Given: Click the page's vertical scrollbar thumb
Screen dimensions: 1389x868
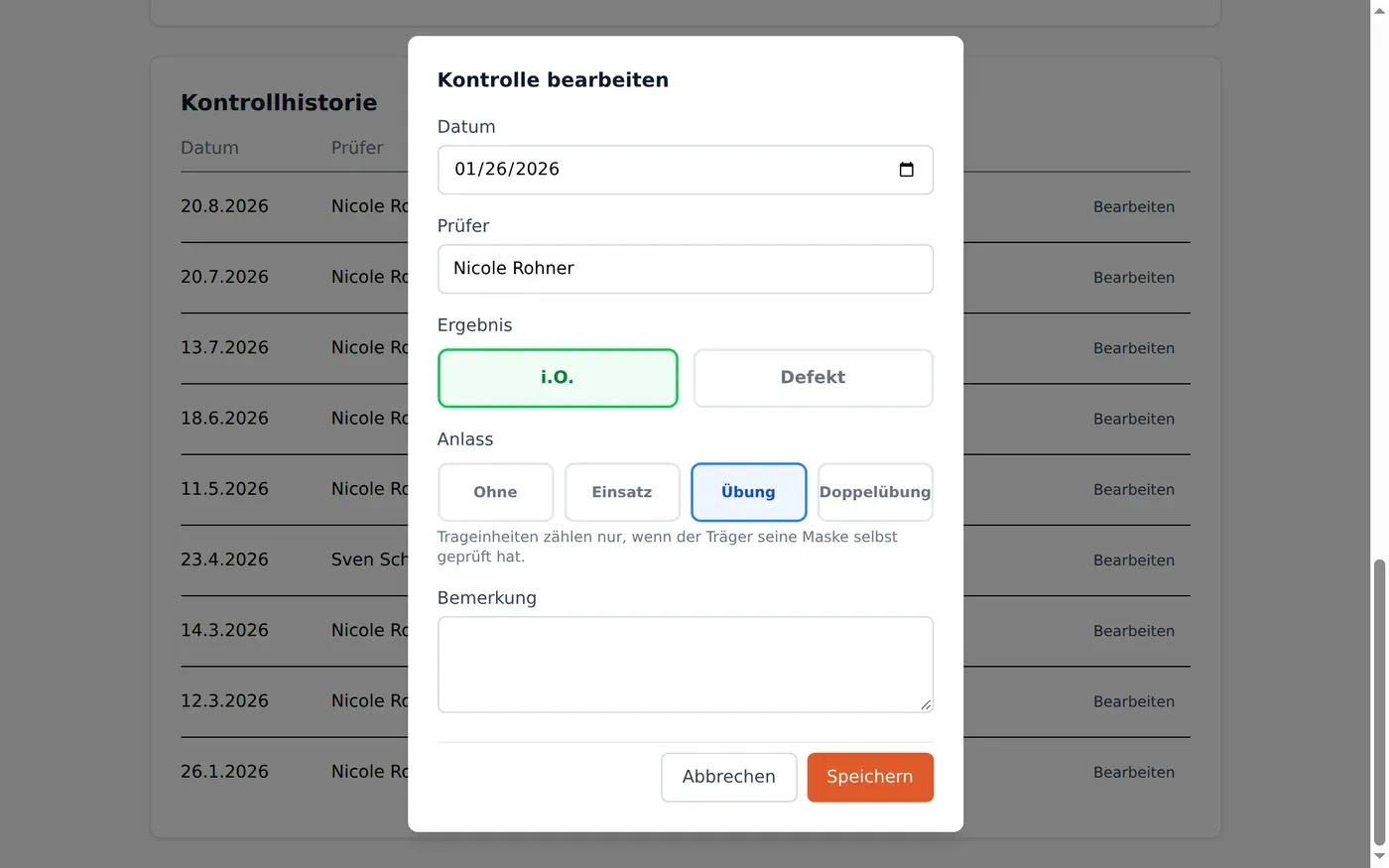Looking at the screenshot, I should click(1379, 702).
